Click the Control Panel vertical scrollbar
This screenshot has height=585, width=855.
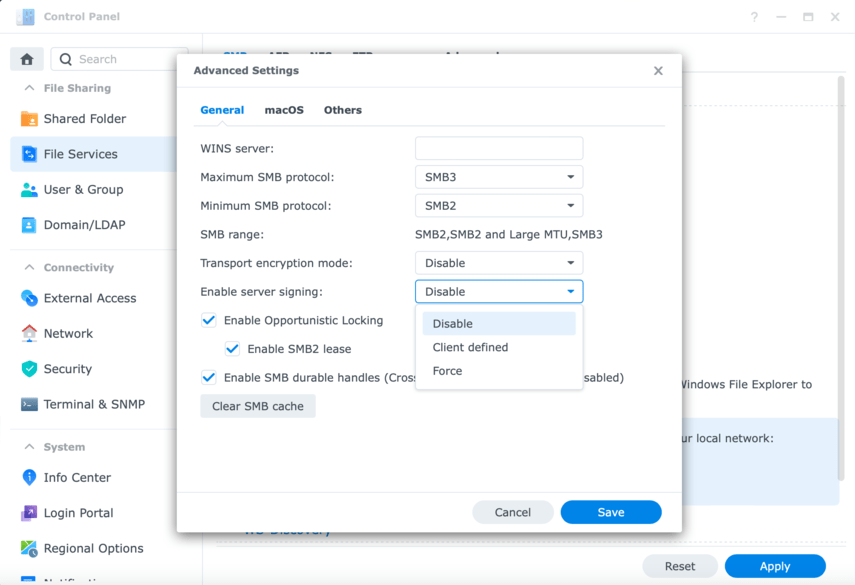[x=841, y=278]
